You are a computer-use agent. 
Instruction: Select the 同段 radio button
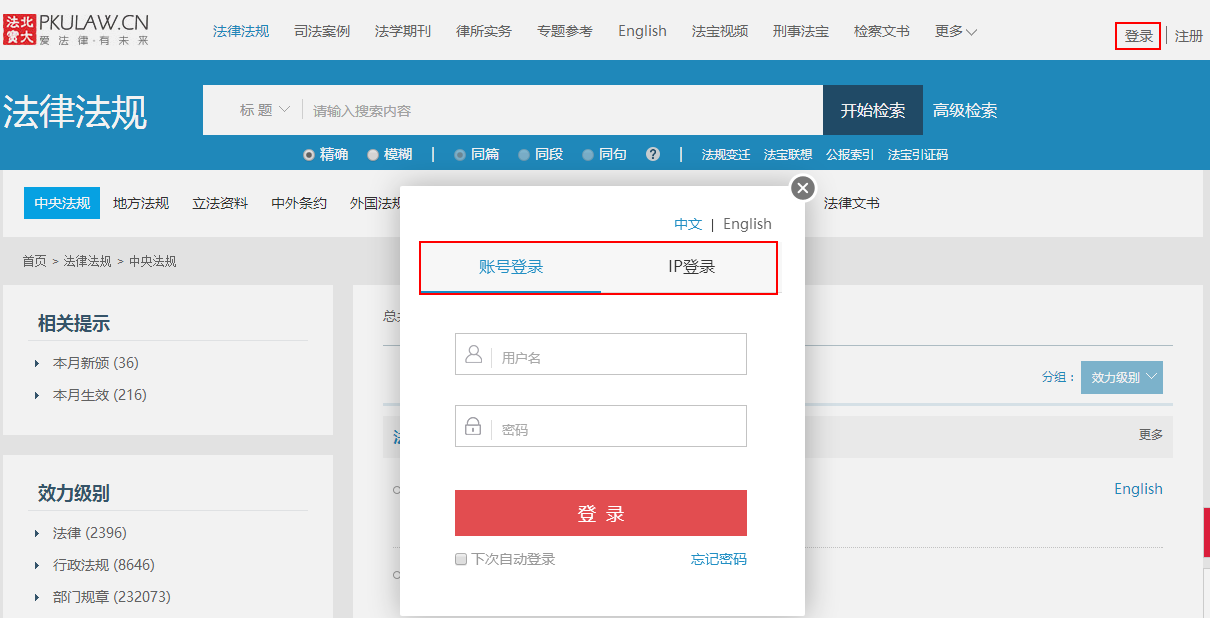524,155
